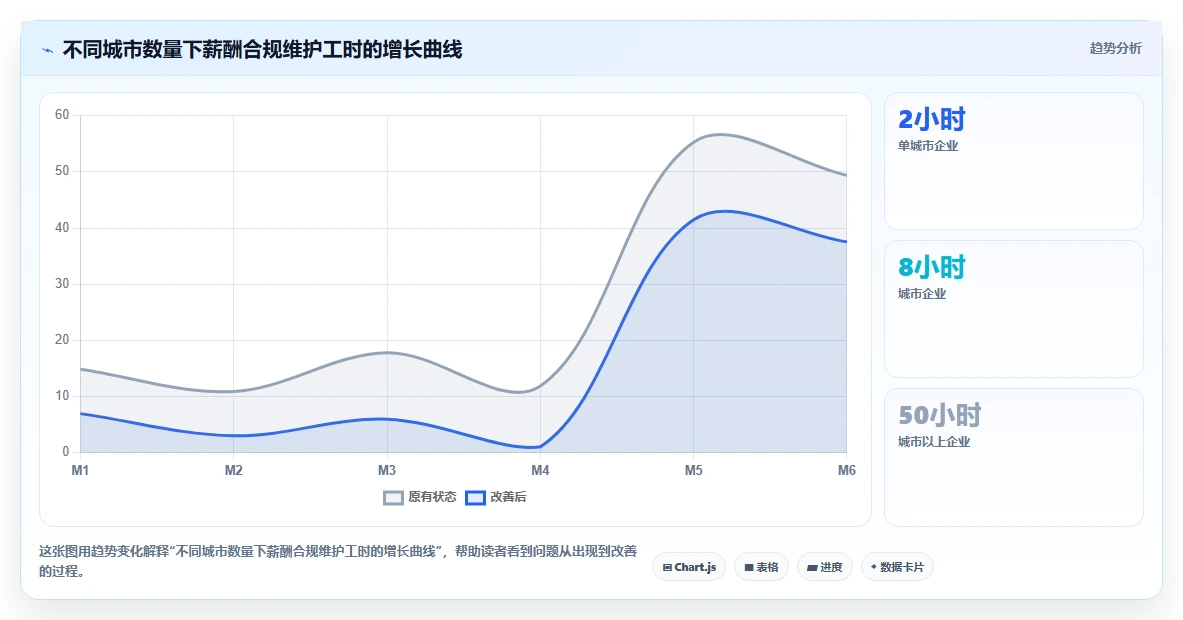Click the description paragraph below the chart
This screenshot has height=620, width=1183.
coord(338,561)
